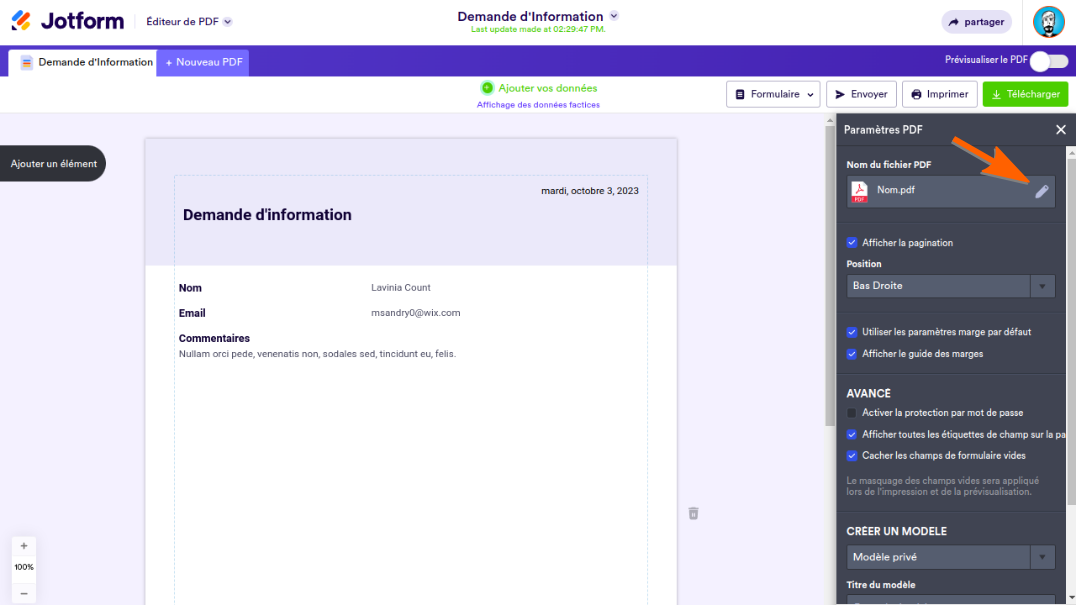Viewport: 1076px width, 605px height.
Task: Click the date mardi, octobre 3, 2023
Action: [589, 191]
